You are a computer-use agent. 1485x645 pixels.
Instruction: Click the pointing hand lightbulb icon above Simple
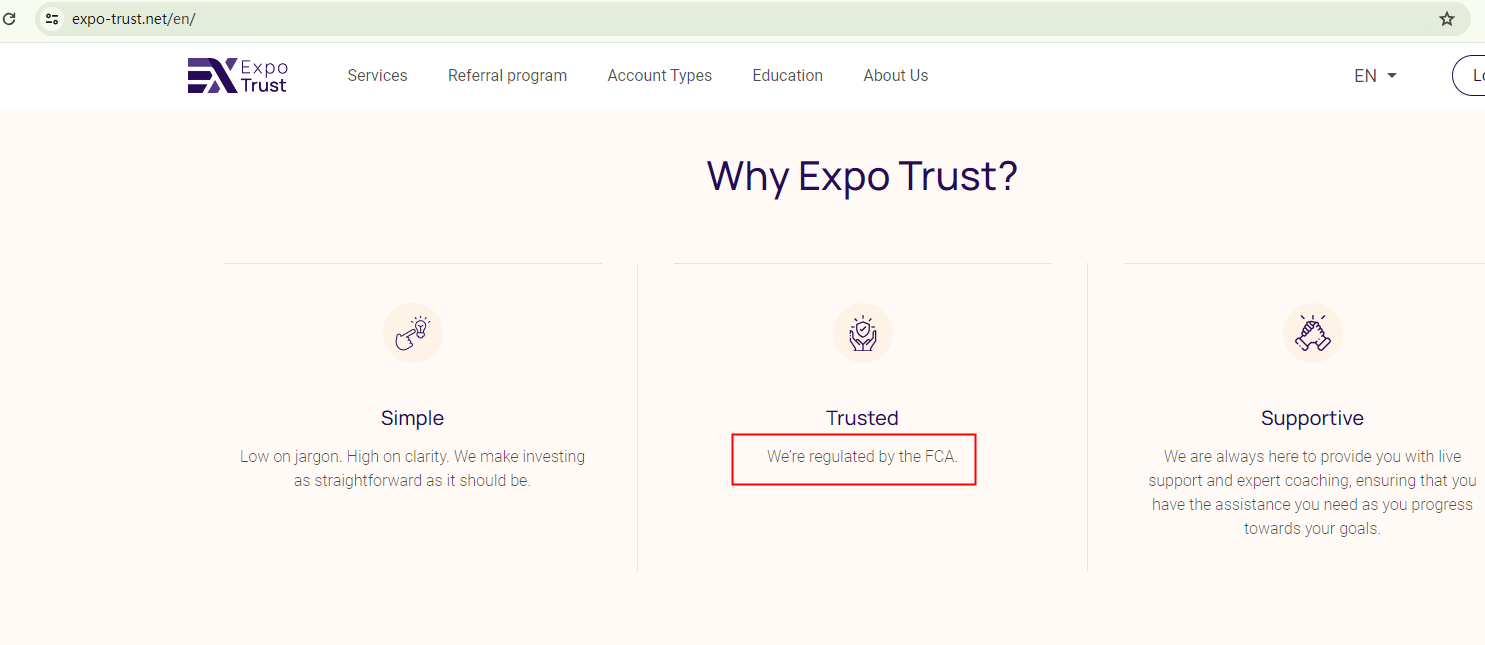coord(413,333)
